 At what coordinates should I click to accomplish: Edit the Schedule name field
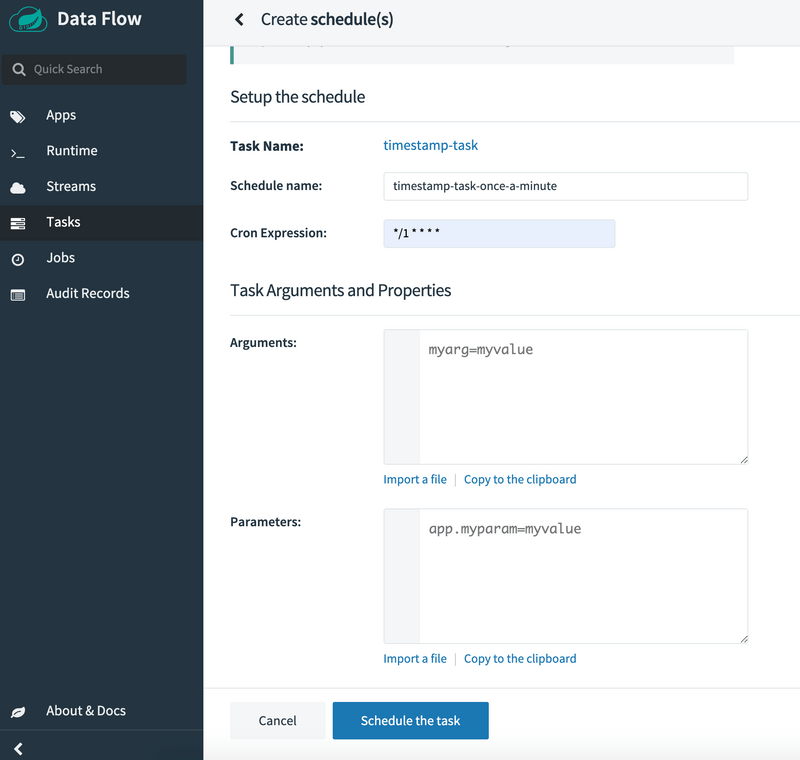coord(565,186)
